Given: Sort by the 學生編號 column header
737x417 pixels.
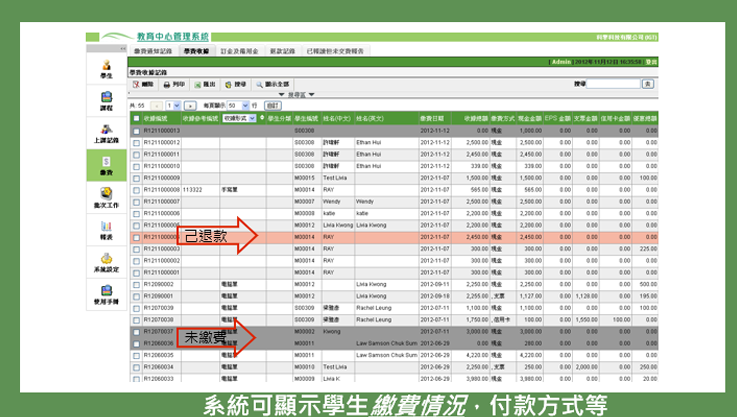Looking at the screenshot, I should [x=306, y=118].
